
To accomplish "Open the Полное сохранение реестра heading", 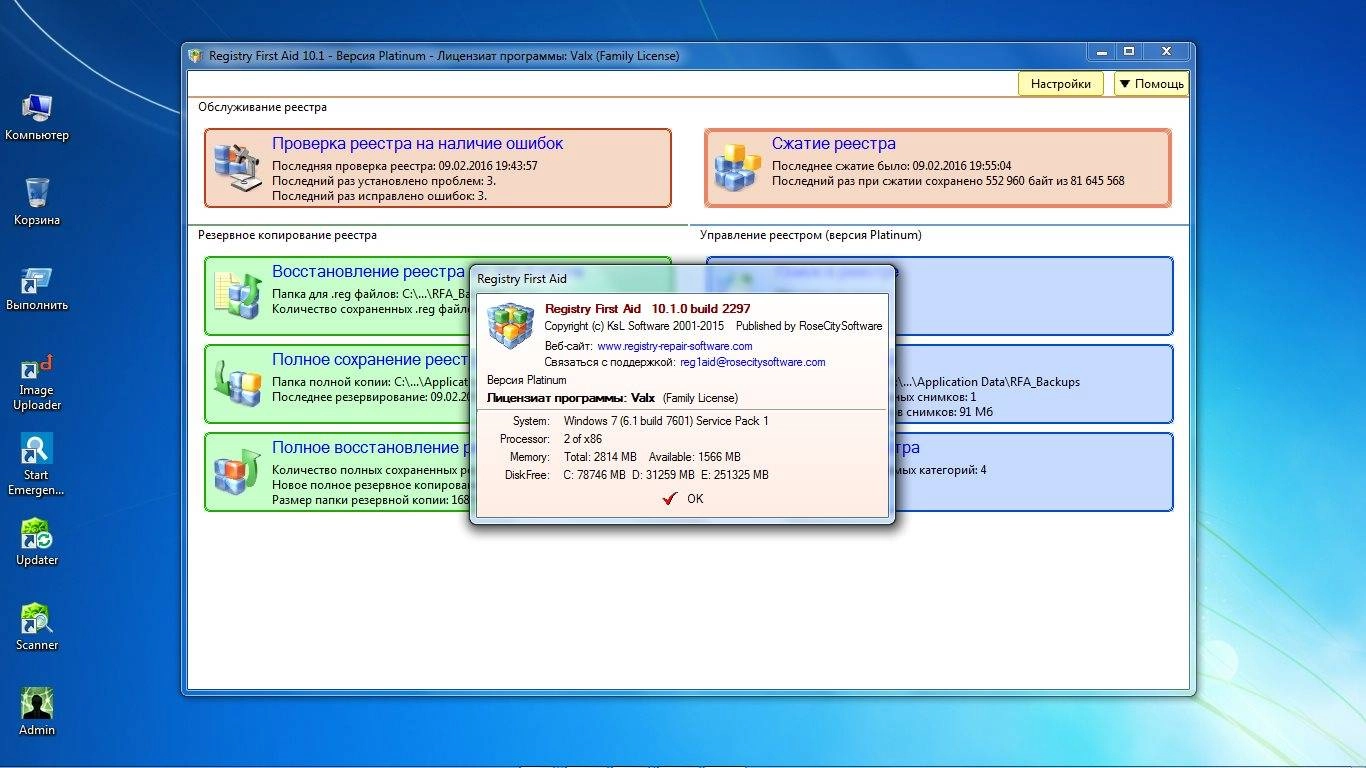I will 370,359.
